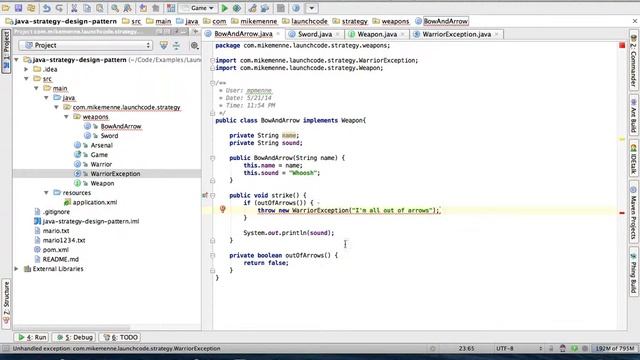Screen dimensions: 640x360
Task: Collapse the java-strategy-design-pattern root node
Action: point(17,60)
